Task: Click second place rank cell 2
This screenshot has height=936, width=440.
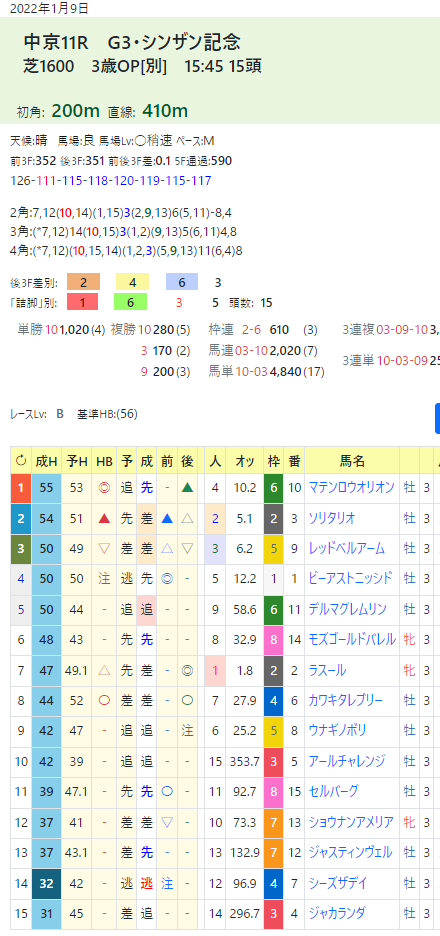Action: point(21,519)
